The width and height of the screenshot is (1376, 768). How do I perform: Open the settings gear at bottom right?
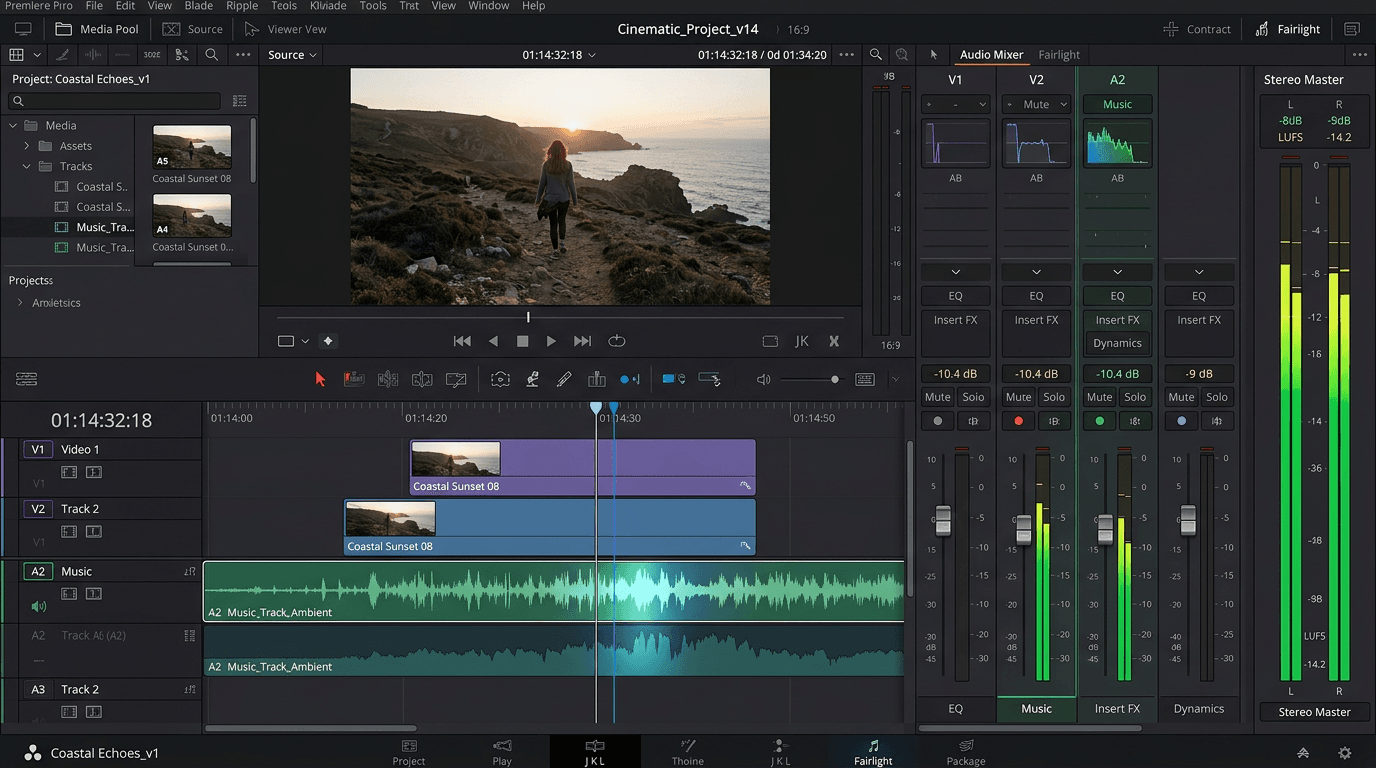pyautogui.click(x=1345, y=753)
